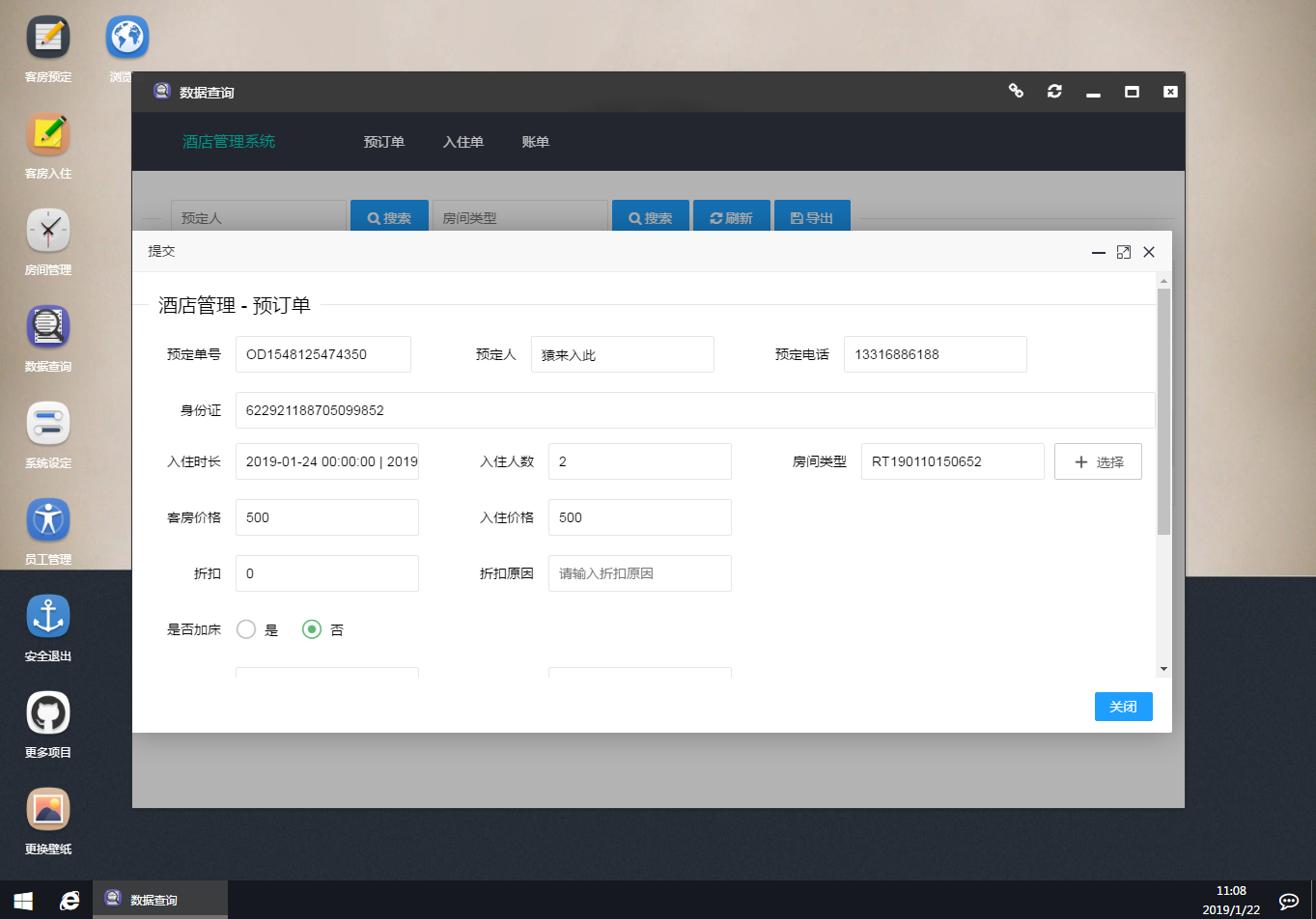The image size is (1316, 919).
Task: Open the 系统设定 settings icon
Action: click(47, 425)
